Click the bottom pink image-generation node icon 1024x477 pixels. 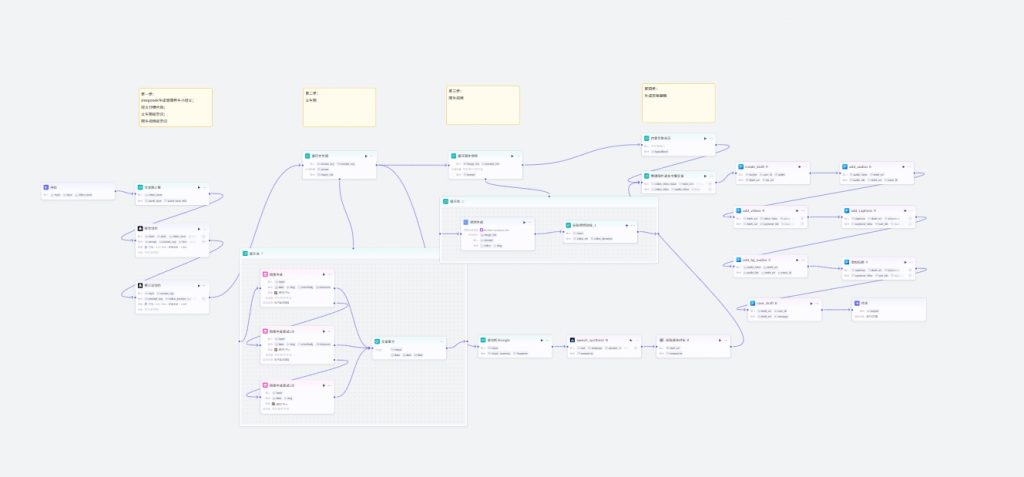[x=266, y=386]
